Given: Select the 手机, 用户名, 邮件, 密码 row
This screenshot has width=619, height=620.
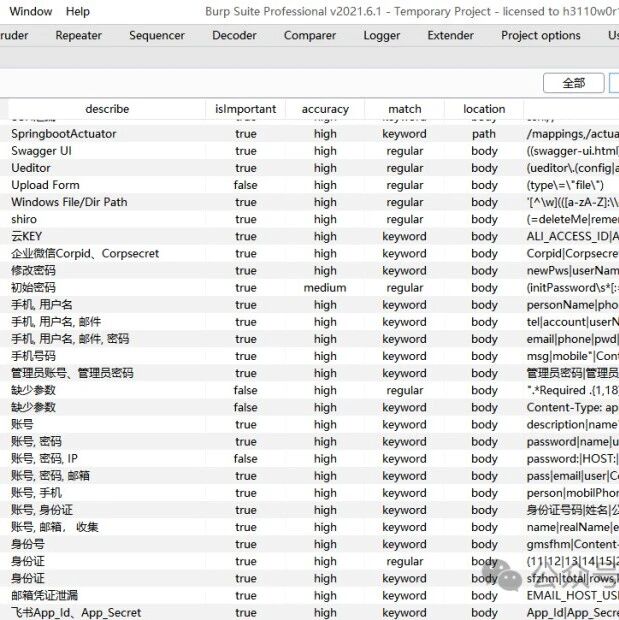Looking at the screenshot, I should point(309,339).
